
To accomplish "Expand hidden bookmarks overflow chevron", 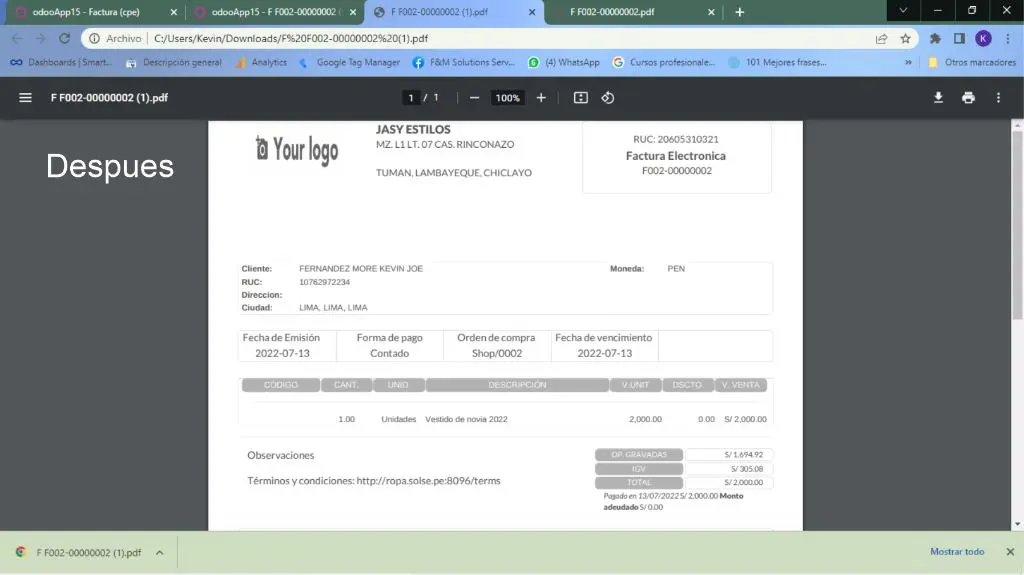I will coord(908,62).
